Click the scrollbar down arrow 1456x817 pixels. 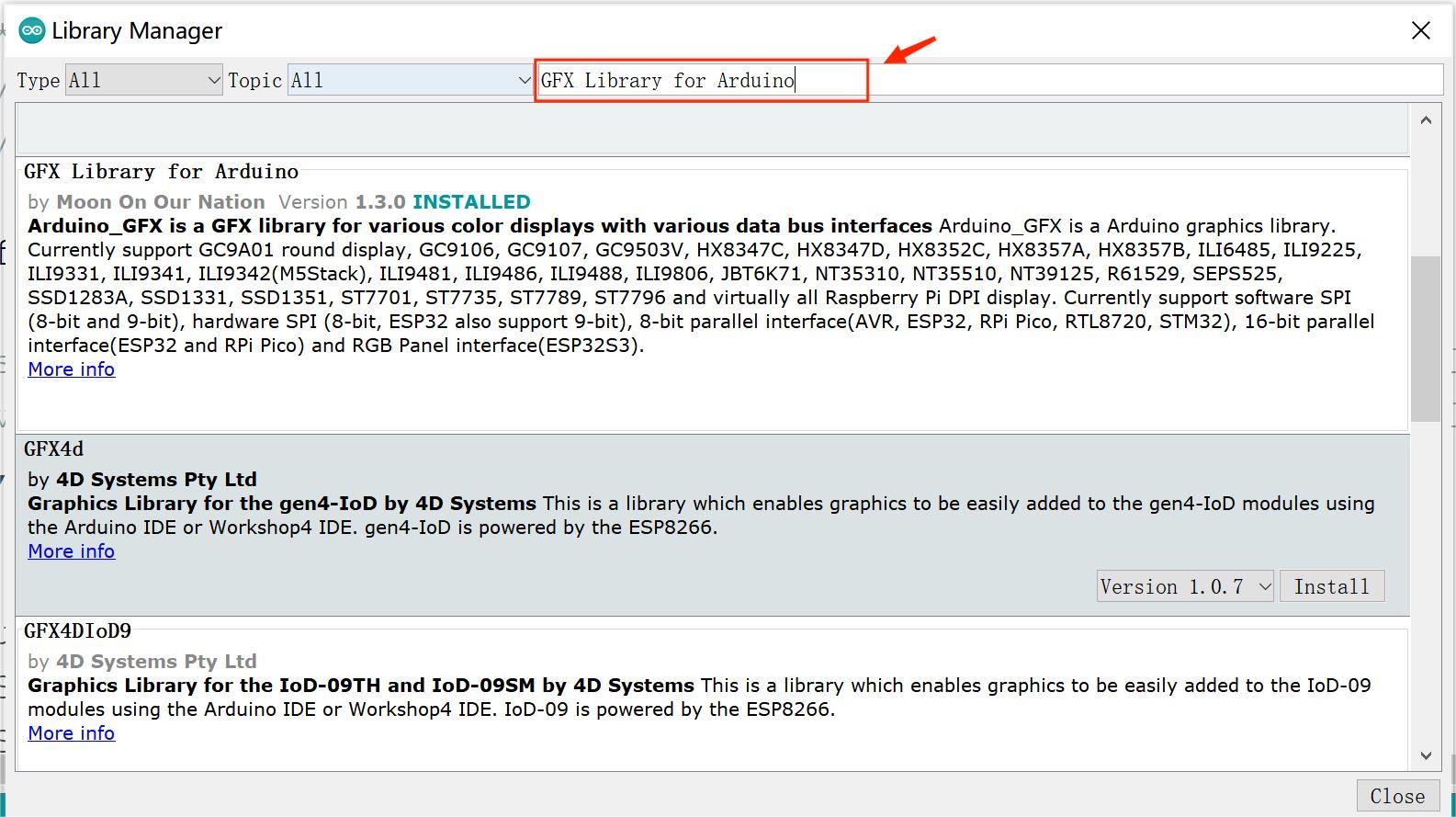(x=1426, y=755)
